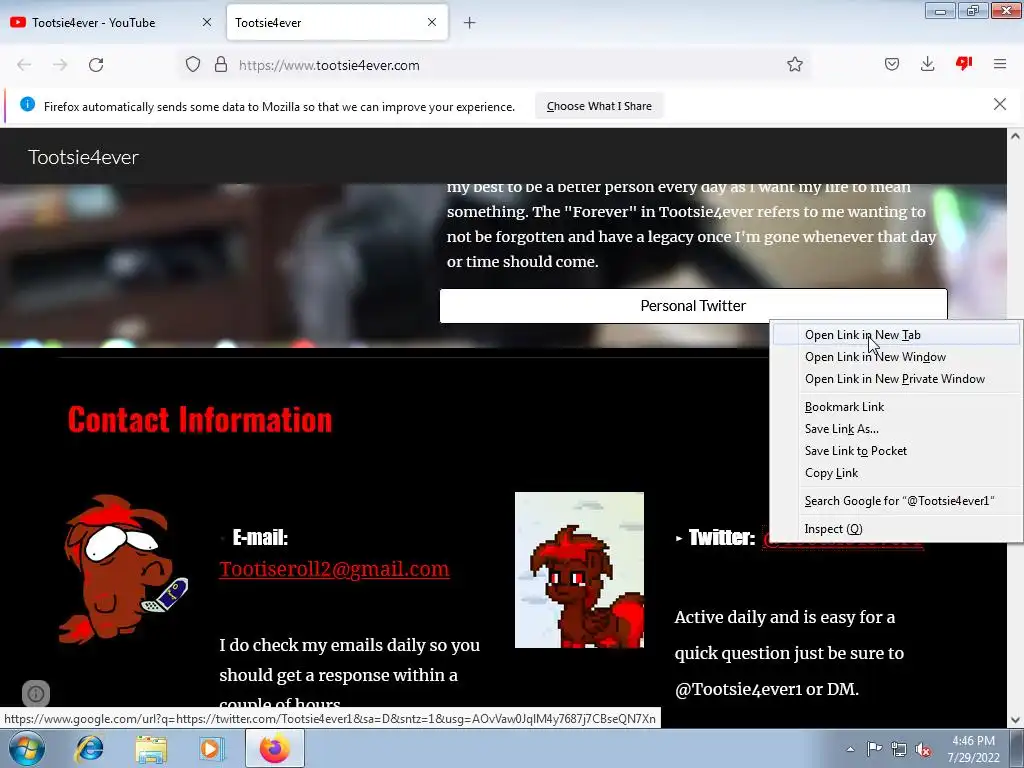Open the tracking protection shield icon
The height and width of the screenshot is (768, 1024).
pyautogui.click(x=193, y=65)
